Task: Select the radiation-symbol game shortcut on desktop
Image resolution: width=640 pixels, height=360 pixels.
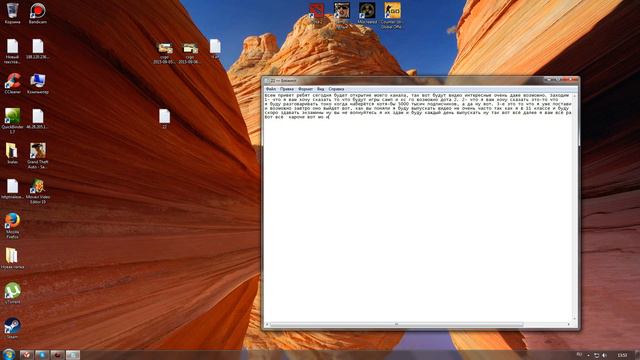Action: 367,13
